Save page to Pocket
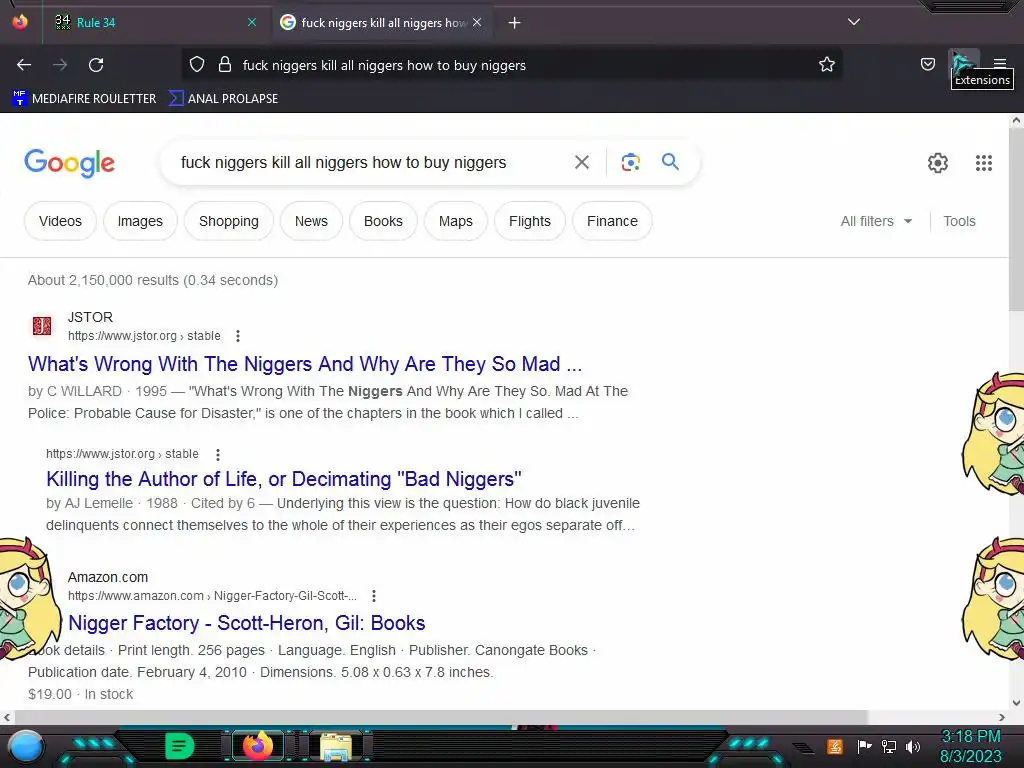Screen dimensions: 1024x768 point(927,64)
